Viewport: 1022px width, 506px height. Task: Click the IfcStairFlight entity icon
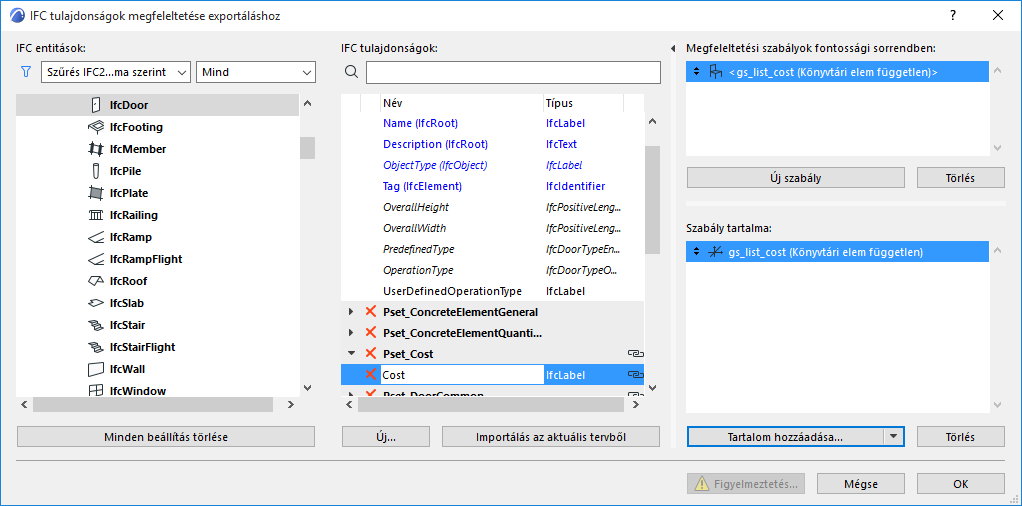pyautogui.click(x=96, y=347)
